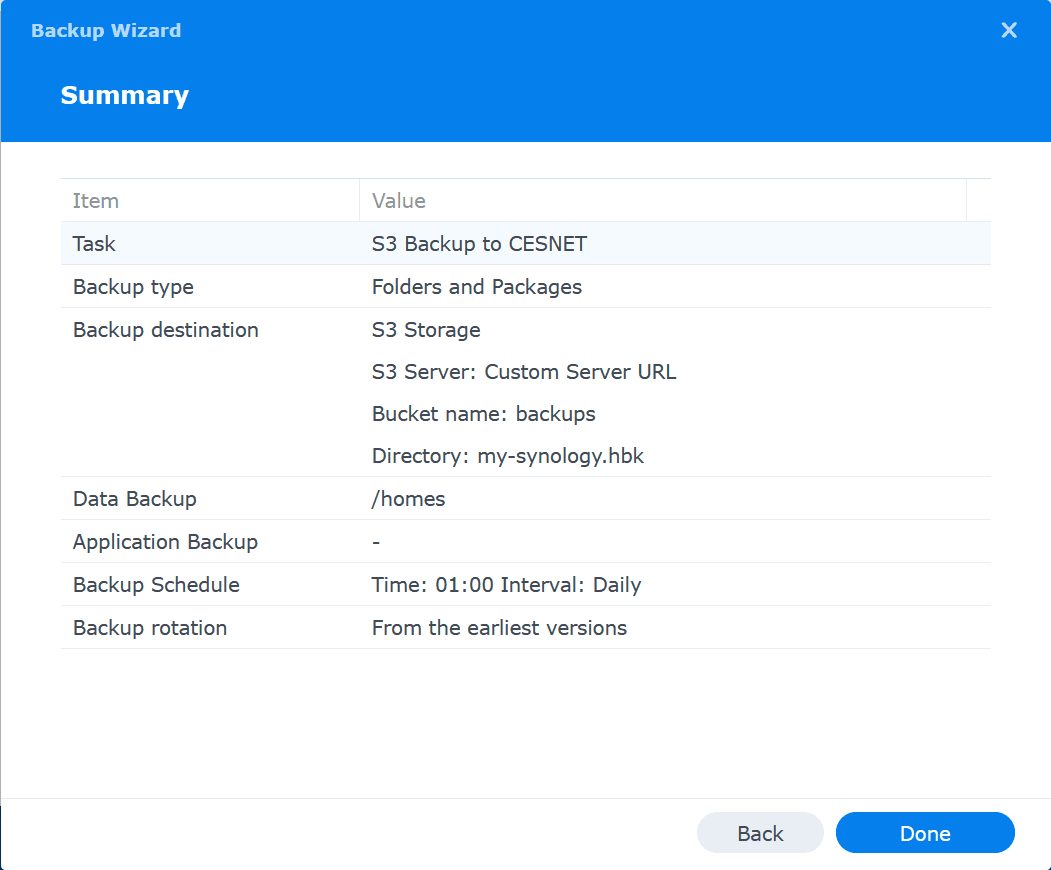Image resolution: width=1051 pixels, height=870 pixels.
Task: Select the Backup destination row label
Action: click(165, 330)
